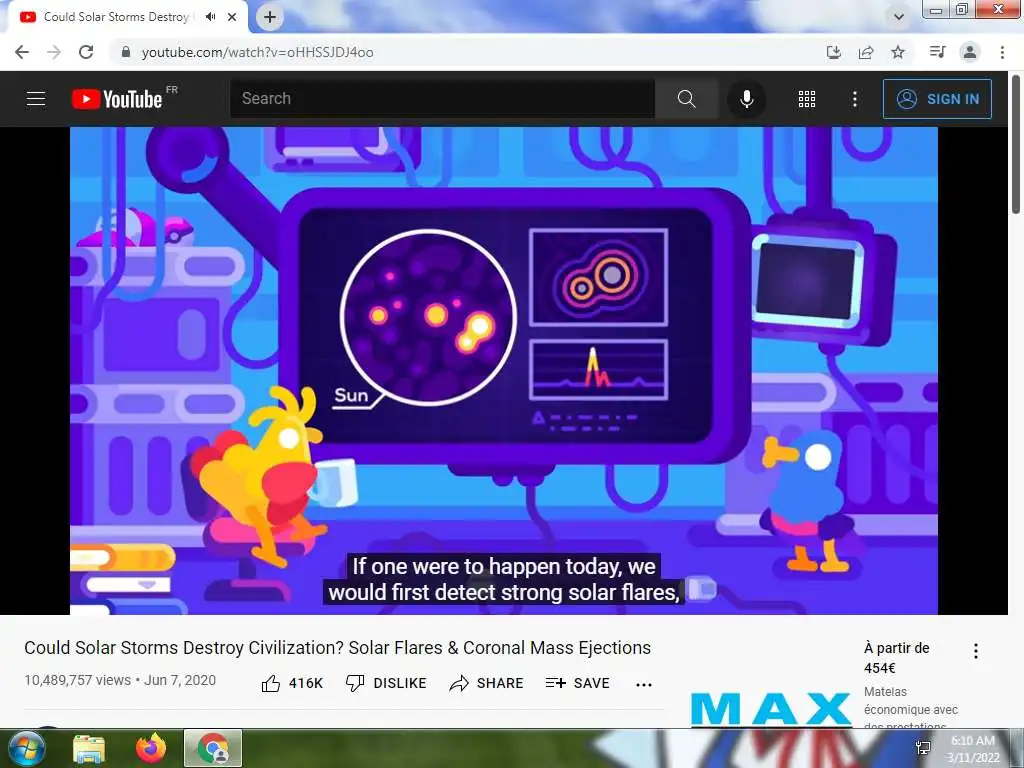This screenshot has height=768, width=1024.
Task: Bookmark this page with star icon
Action: 898,52
